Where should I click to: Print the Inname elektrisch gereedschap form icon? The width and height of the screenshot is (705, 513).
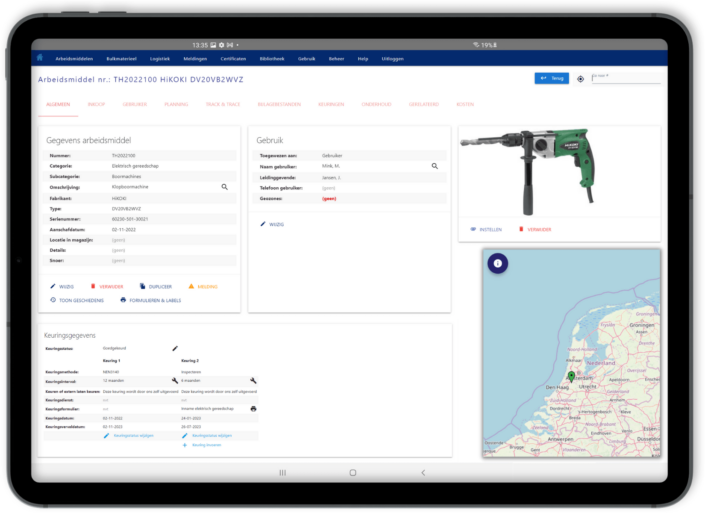(x=254, y=409)
